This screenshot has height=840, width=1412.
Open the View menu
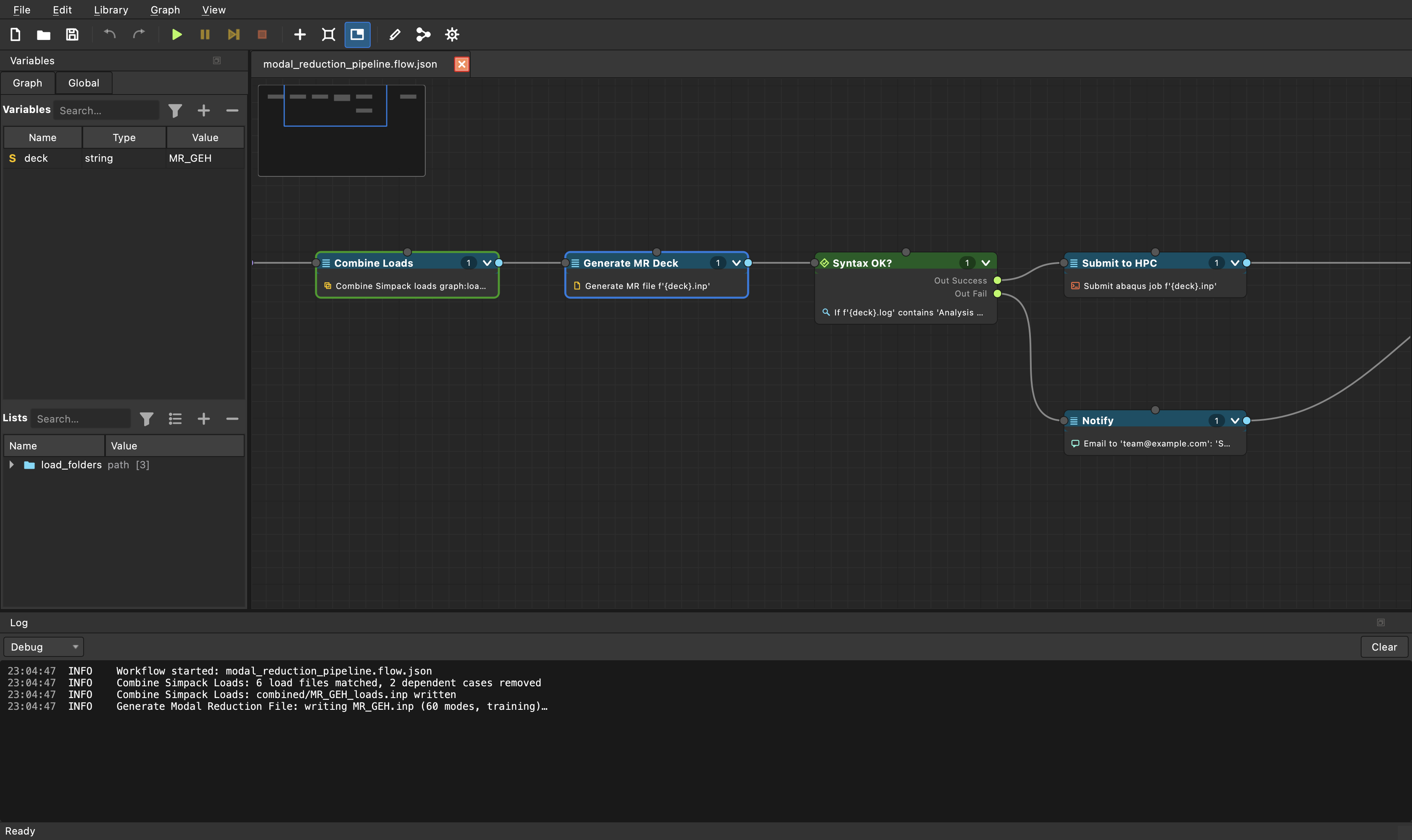pos(214,10)
